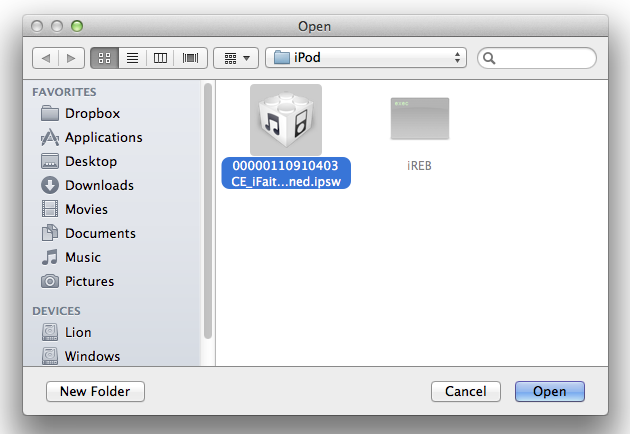Click the Cancel button

[x=466, y=391]
